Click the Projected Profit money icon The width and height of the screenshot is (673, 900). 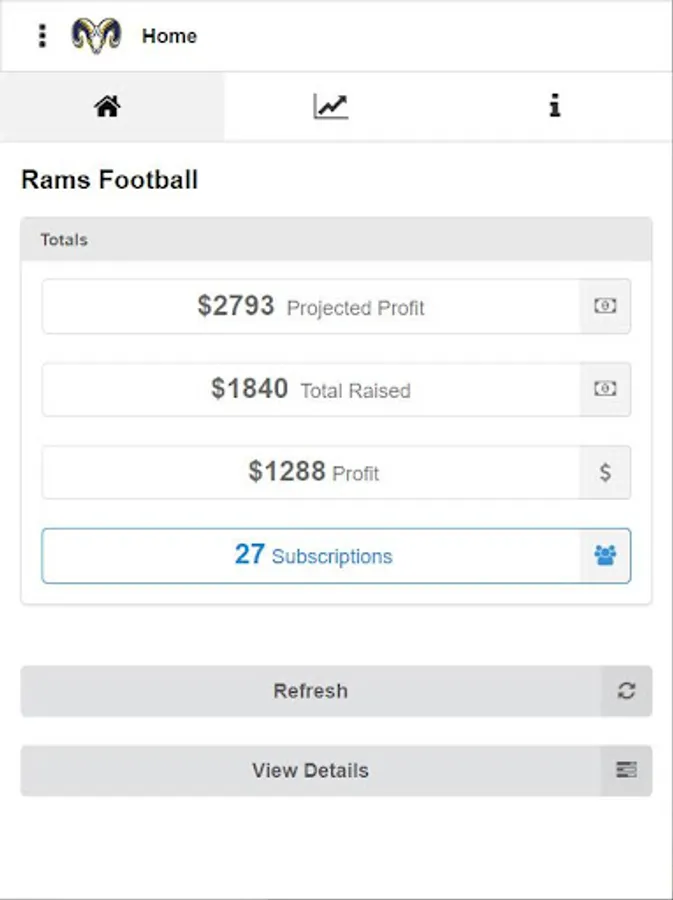tap(605, 306)
